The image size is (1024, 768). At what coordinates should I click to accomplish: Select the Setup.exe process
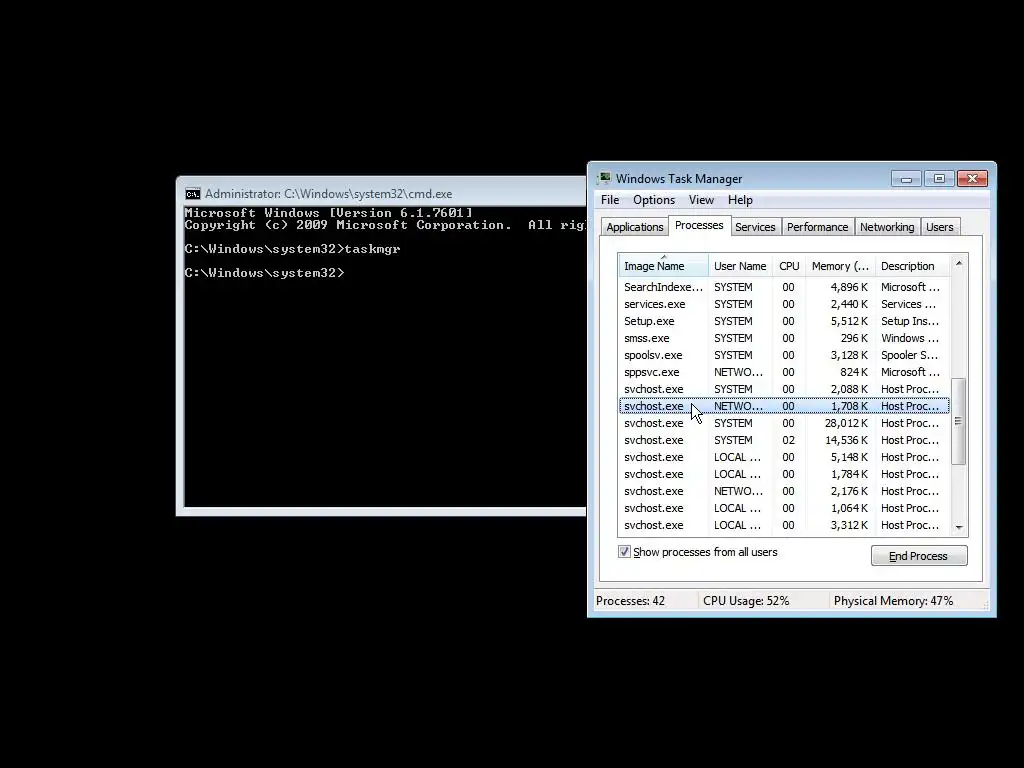point(784,321)
